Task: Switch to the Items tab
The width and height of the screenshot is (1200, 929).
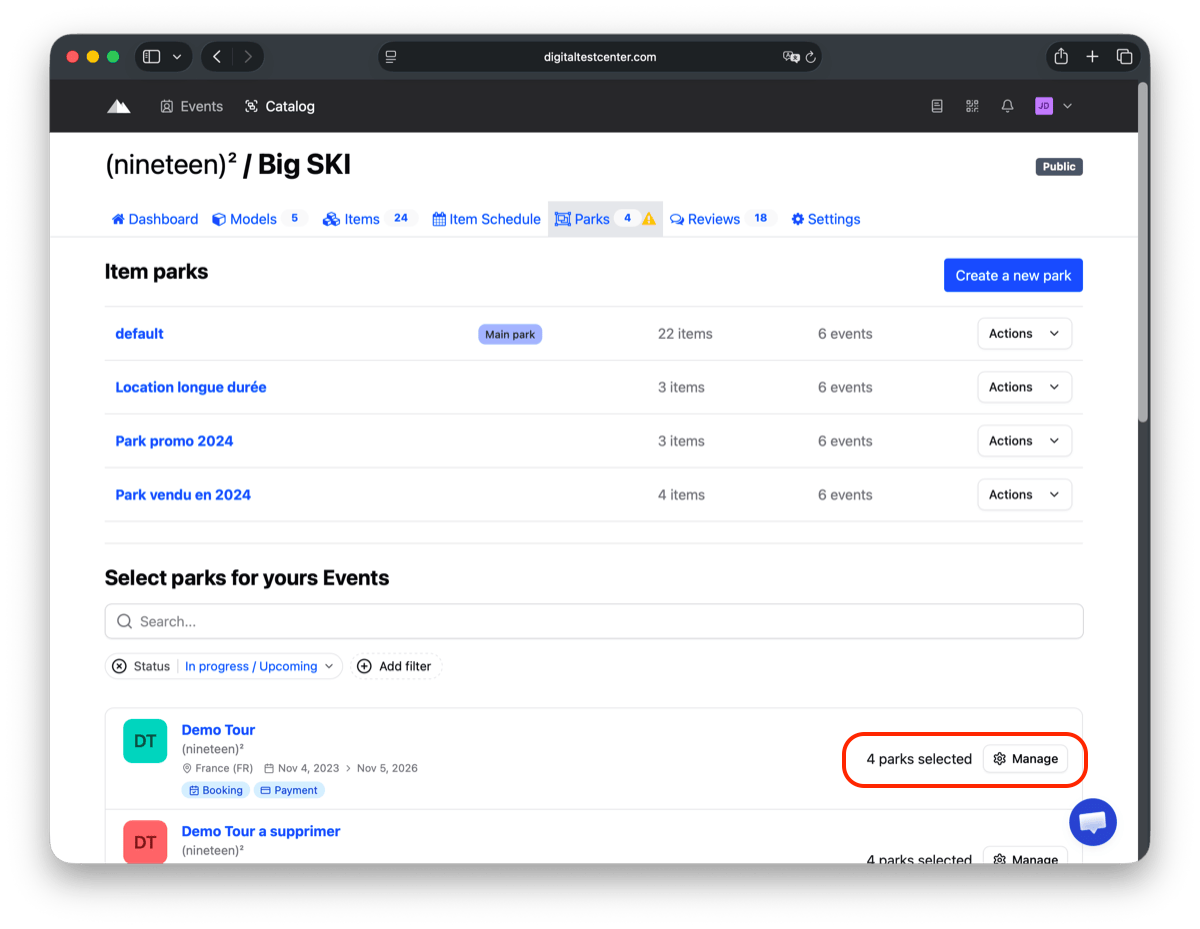Action: pyautogui.click(x=369, y=219)
